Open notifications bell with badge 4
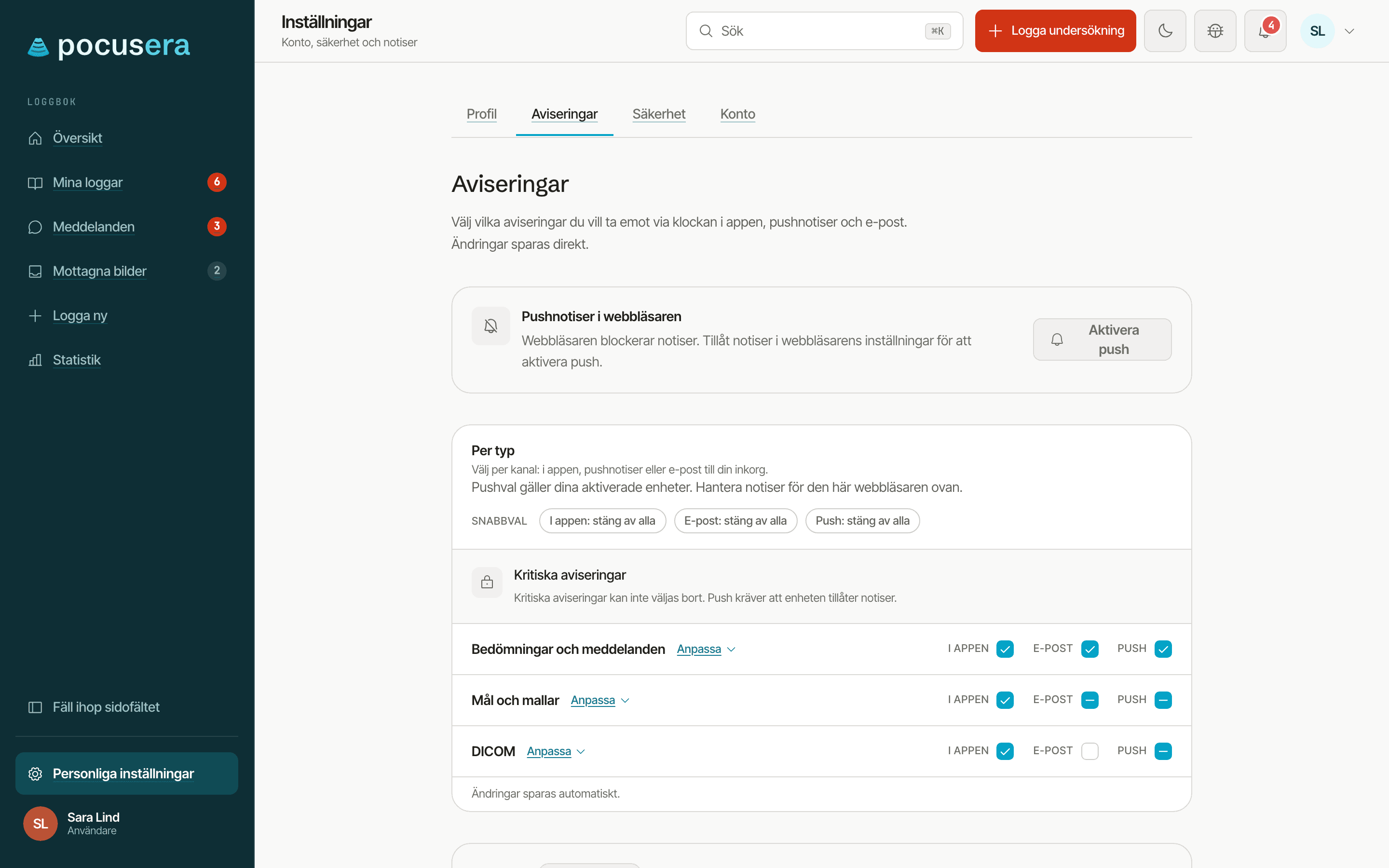 click(1265, 31)
